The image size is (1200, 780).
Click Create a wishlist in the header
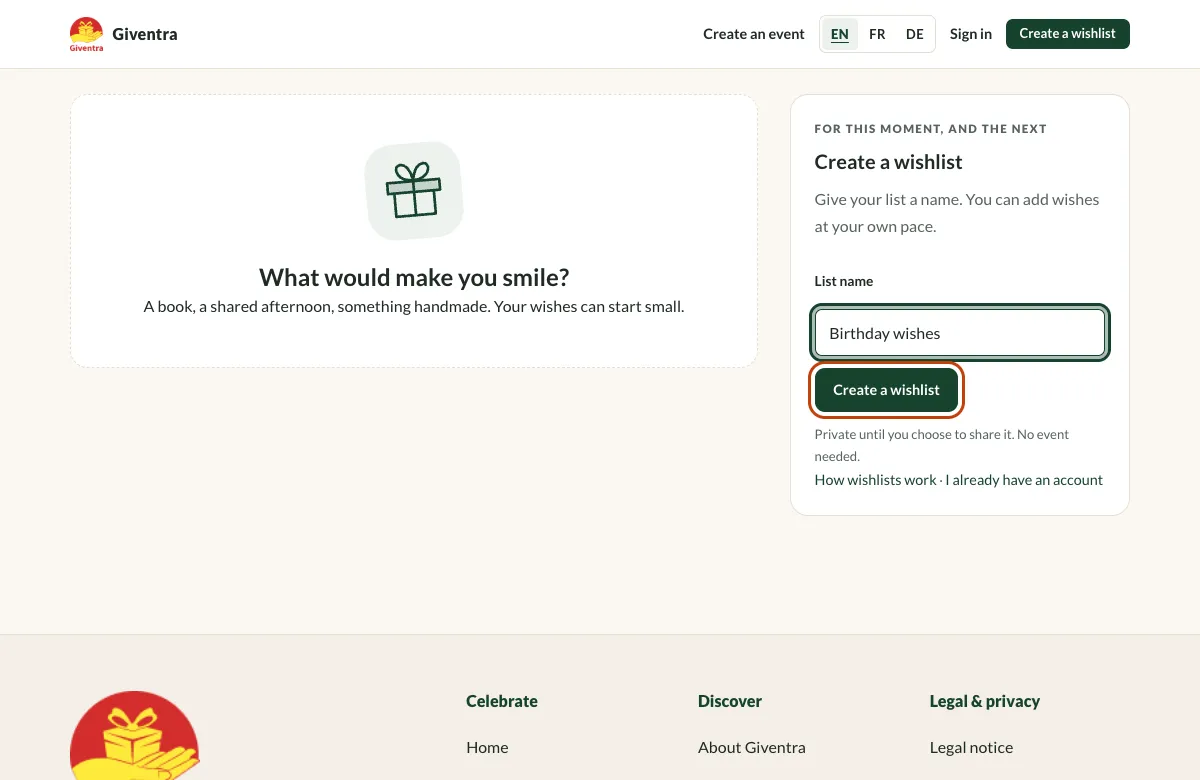tap(1068, 34)
